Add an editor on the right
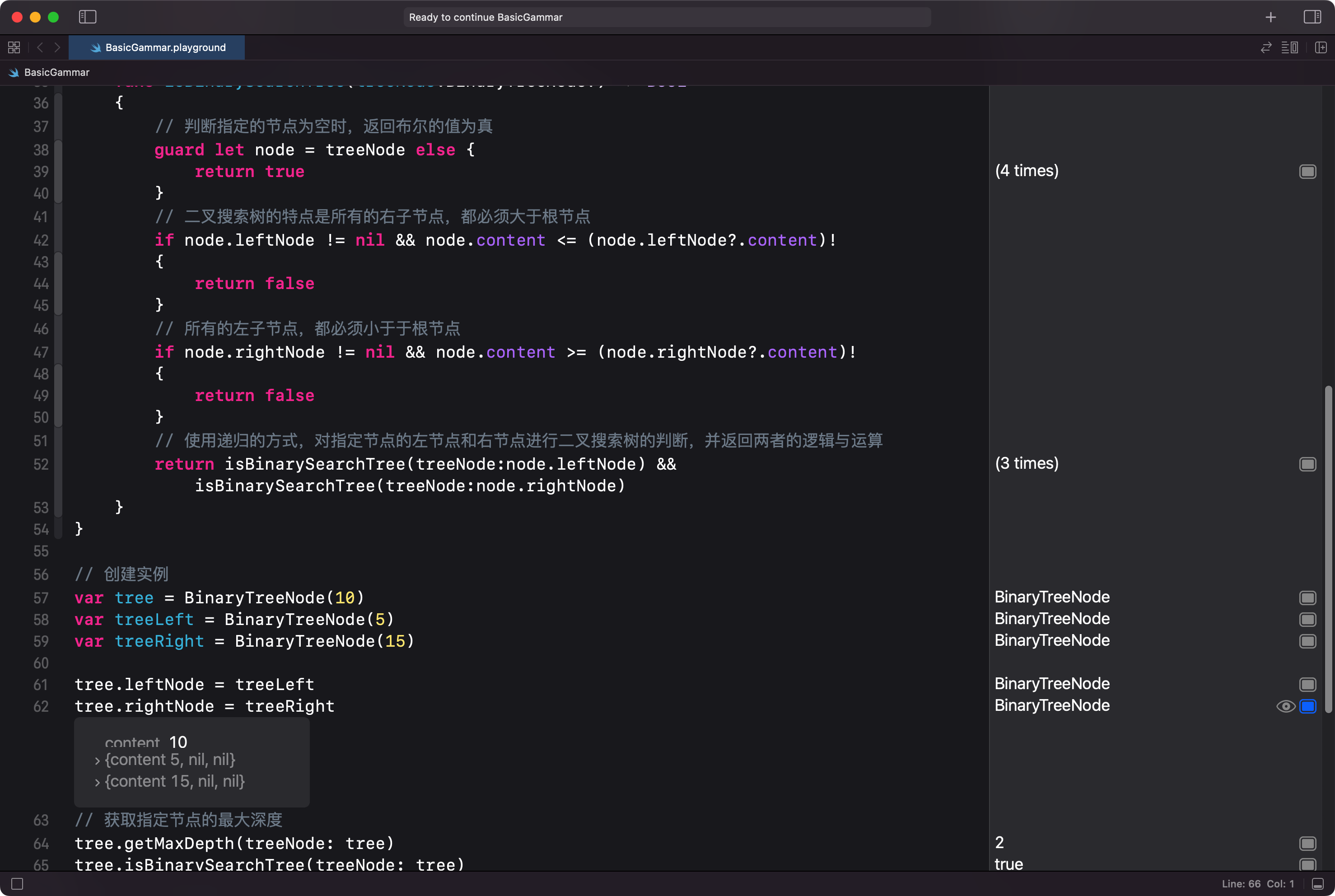1335x896 pixels. pos(1321,47)
